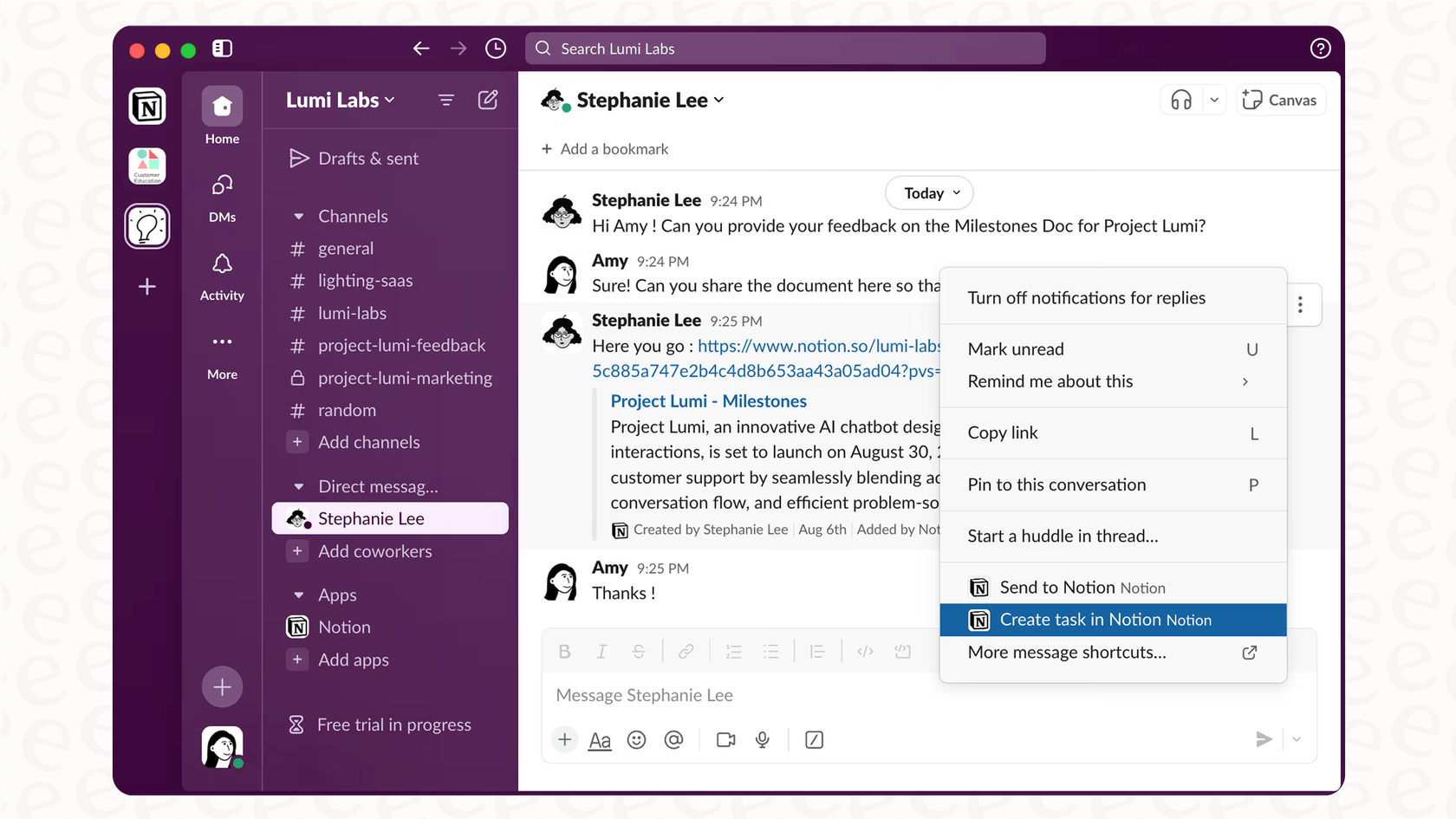Apply bold formatting in the composer
Screen dimensions: 1456x819
(x=564, y=651)
